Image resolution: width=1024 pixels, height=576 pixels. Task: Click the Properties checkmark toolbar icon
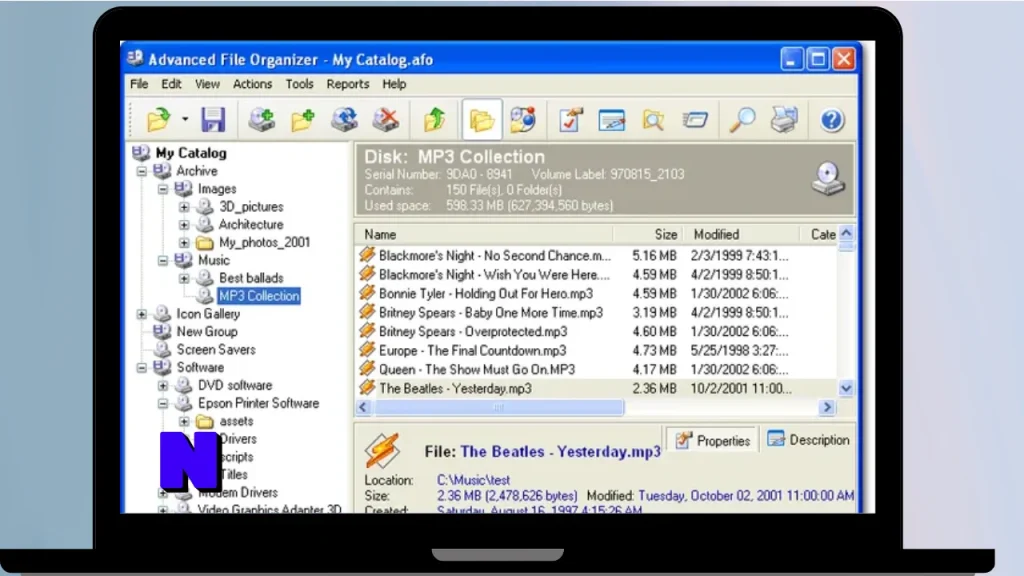click(570, 120)
